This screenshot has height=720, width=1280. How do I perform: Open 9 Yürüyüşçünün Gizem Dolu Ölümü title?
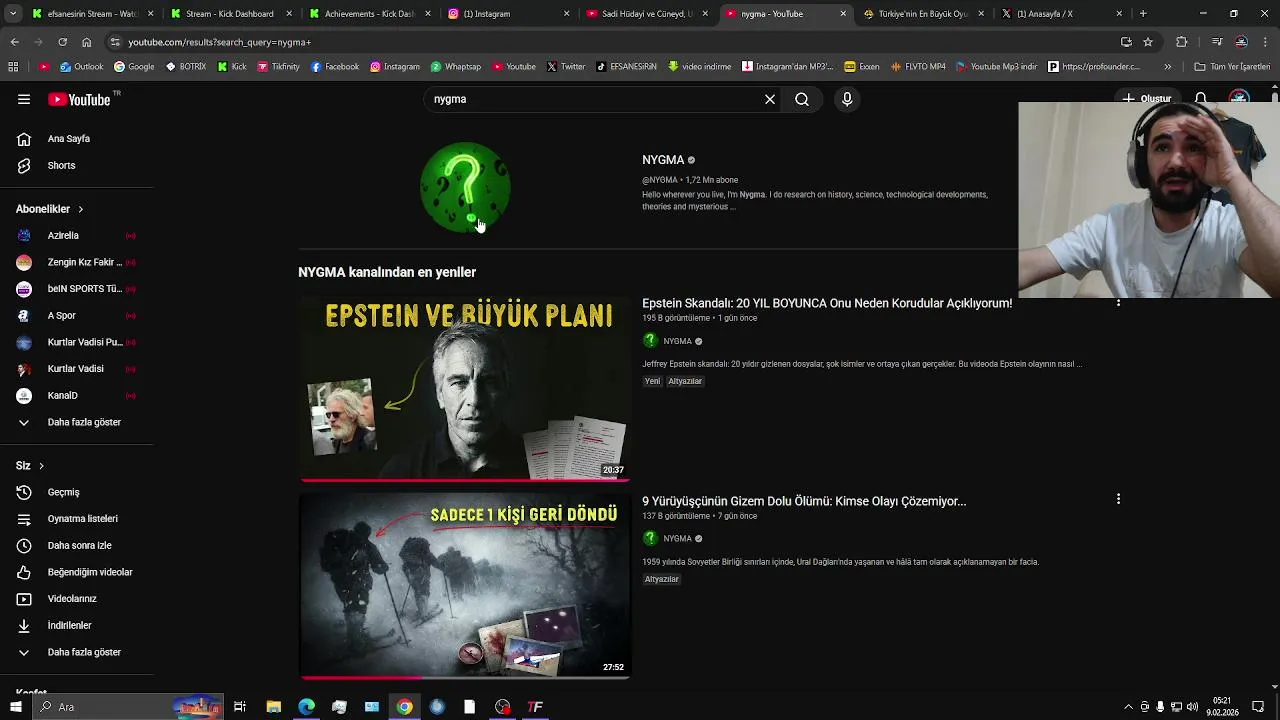tap(804, 501)
